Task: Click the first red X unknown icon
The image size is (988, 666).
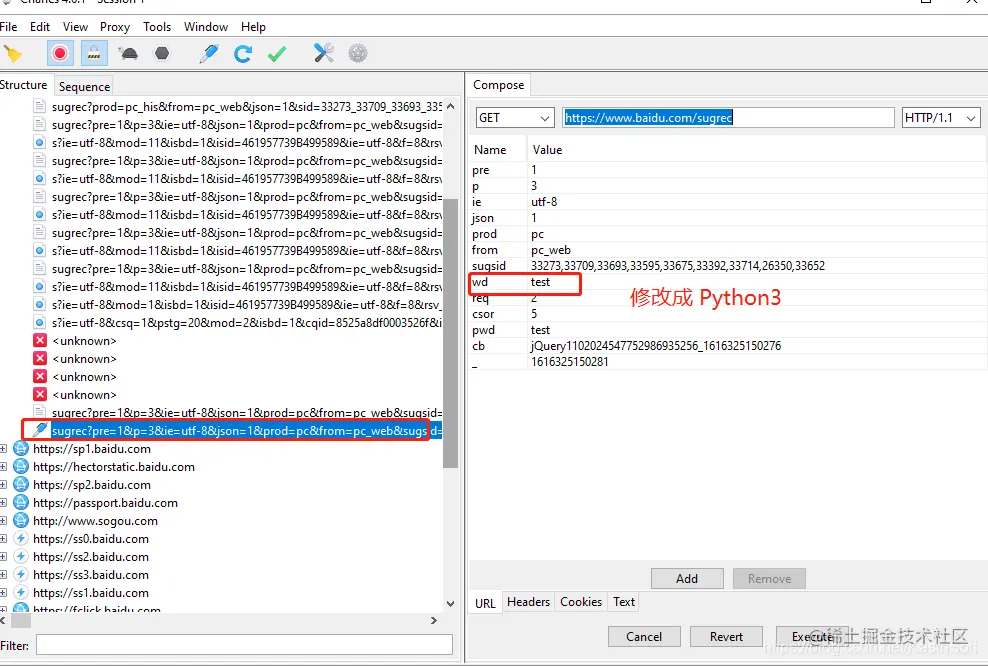Action: [40, 341]
